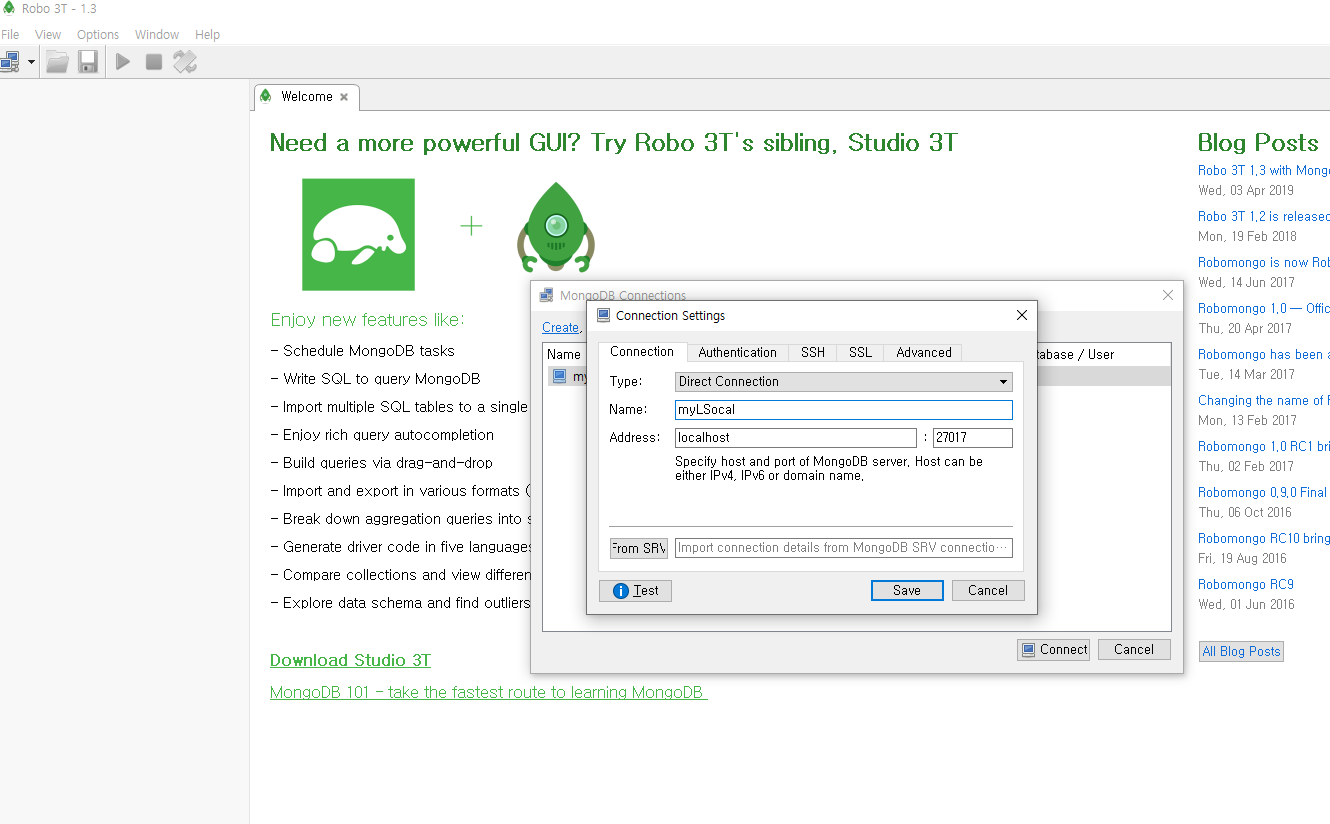This screenshot has width=1330, height=824.
Task: Click the Save floppy disk toolbar icon
Action: [x=88, y=62]
